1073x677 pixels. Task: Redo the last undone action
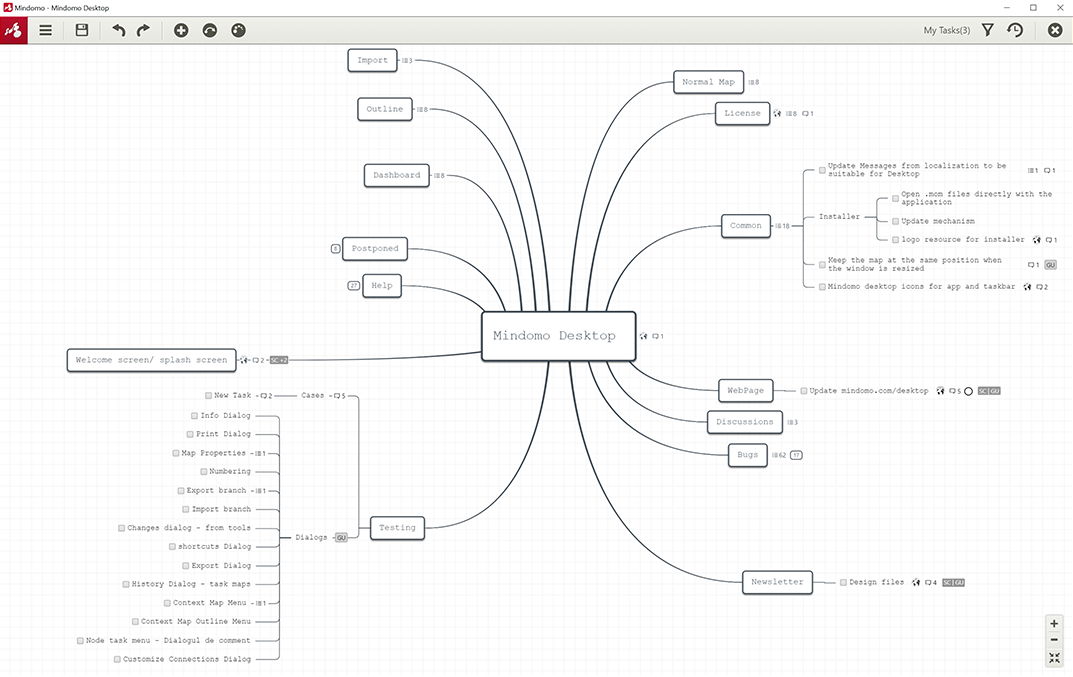143,30
